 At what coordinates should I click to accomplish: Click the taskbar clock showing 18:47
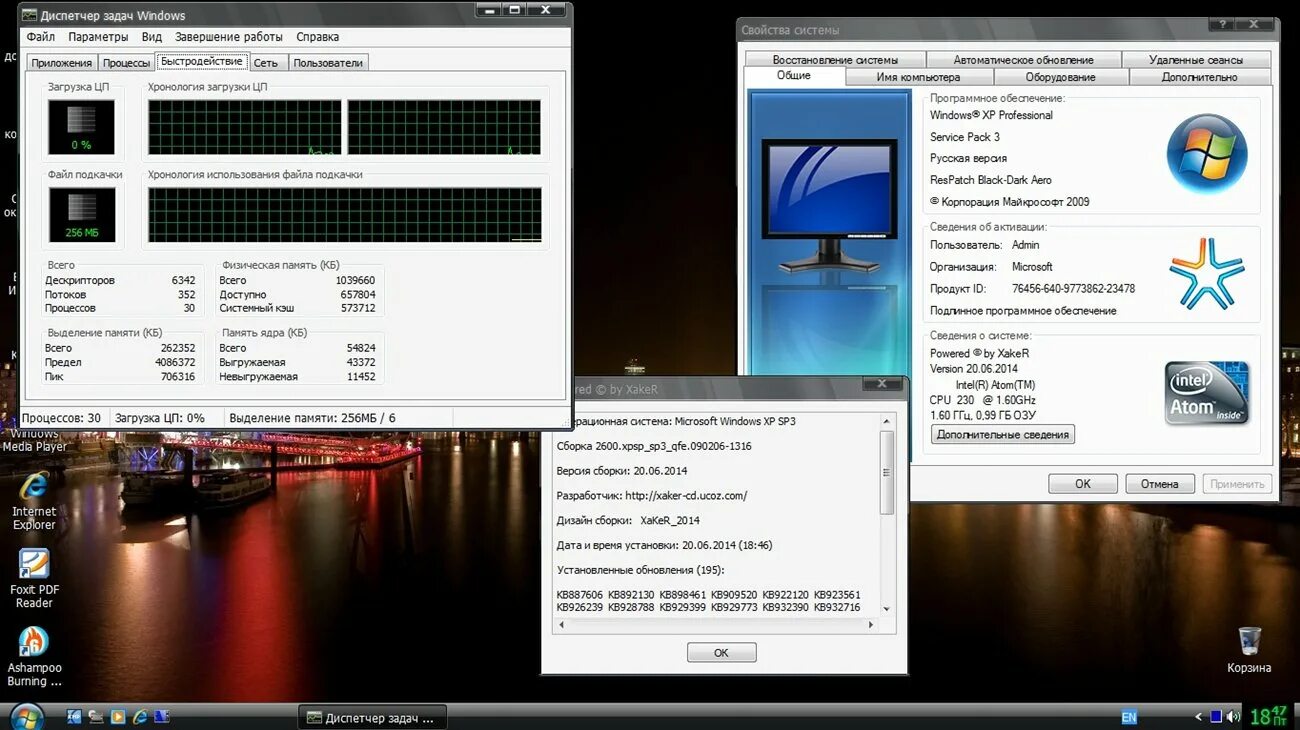point(1267,716)
